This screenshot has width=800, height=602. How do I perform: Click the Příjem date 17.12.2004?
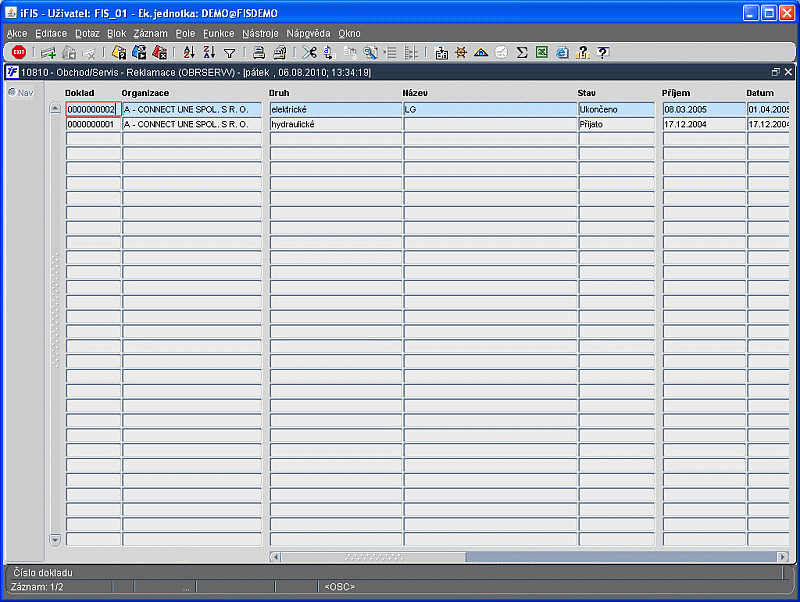[704, 124]
